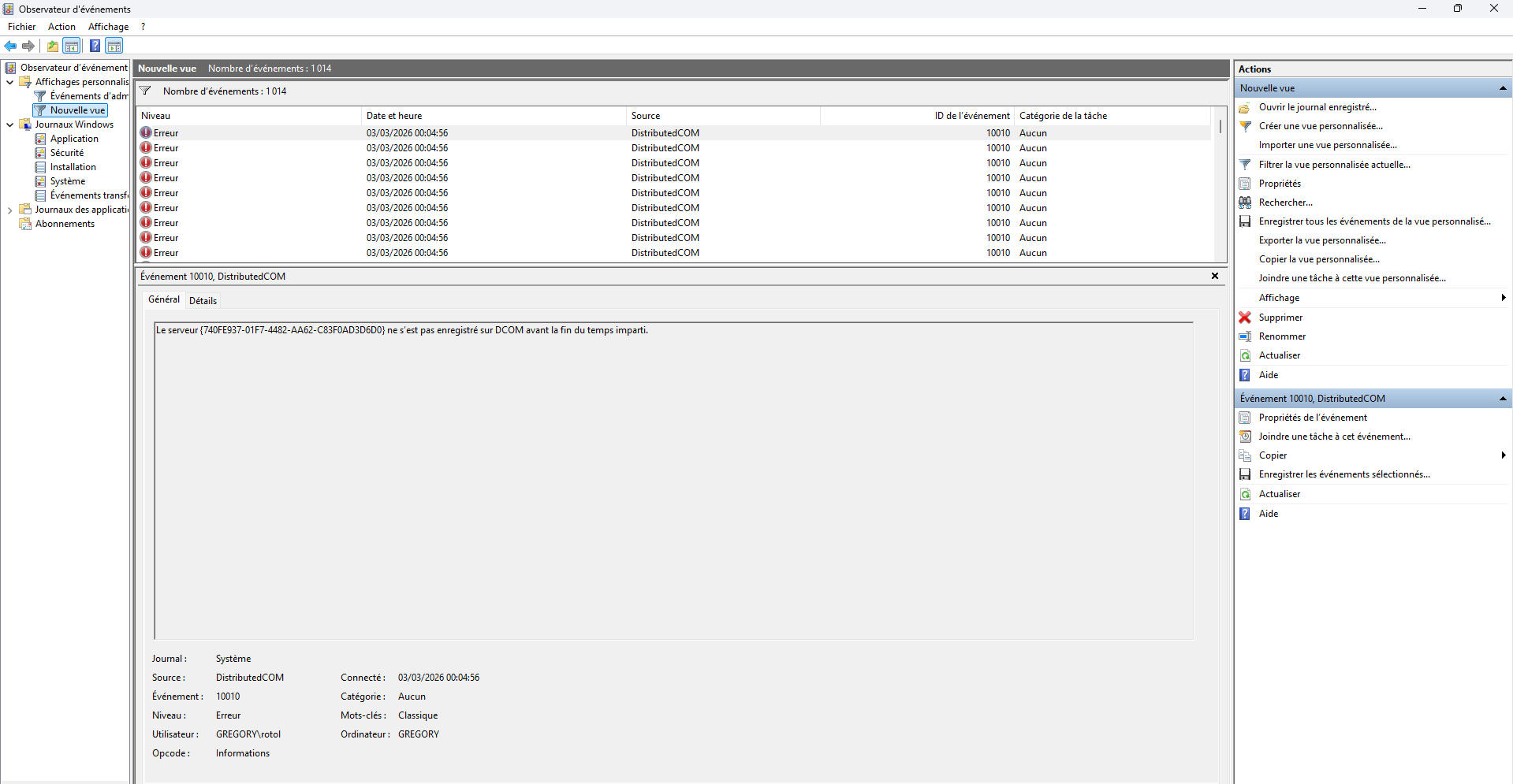Click the Actualiser icon in the Nouvelle vue section
The width and height of the screenshot is (1513, 784).
click(1245, 355)
